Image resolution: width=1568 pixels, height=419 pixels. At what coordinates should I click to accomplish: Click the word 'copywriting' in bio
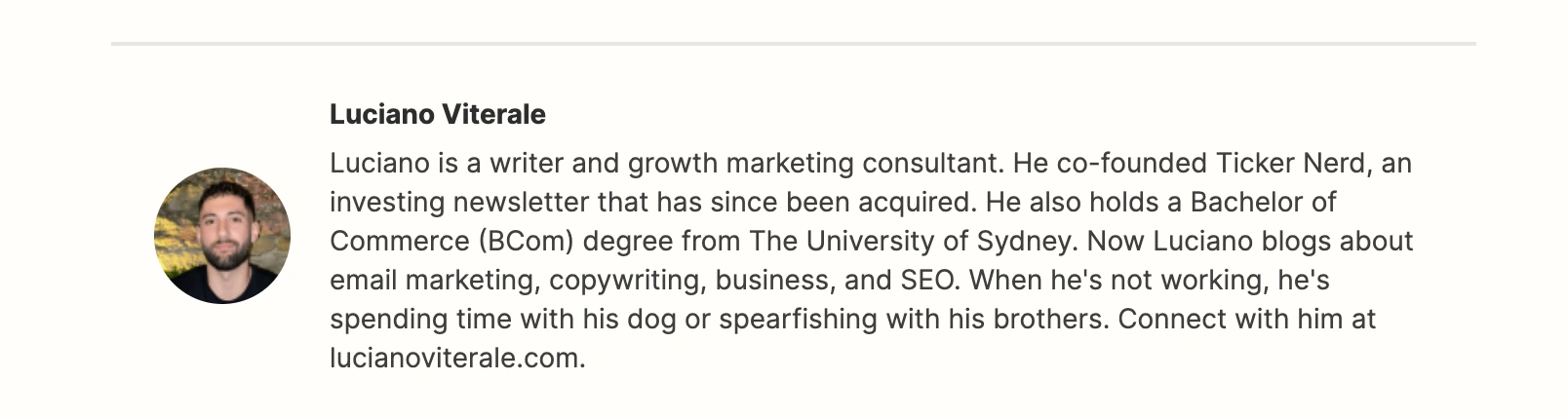[623, 280]
